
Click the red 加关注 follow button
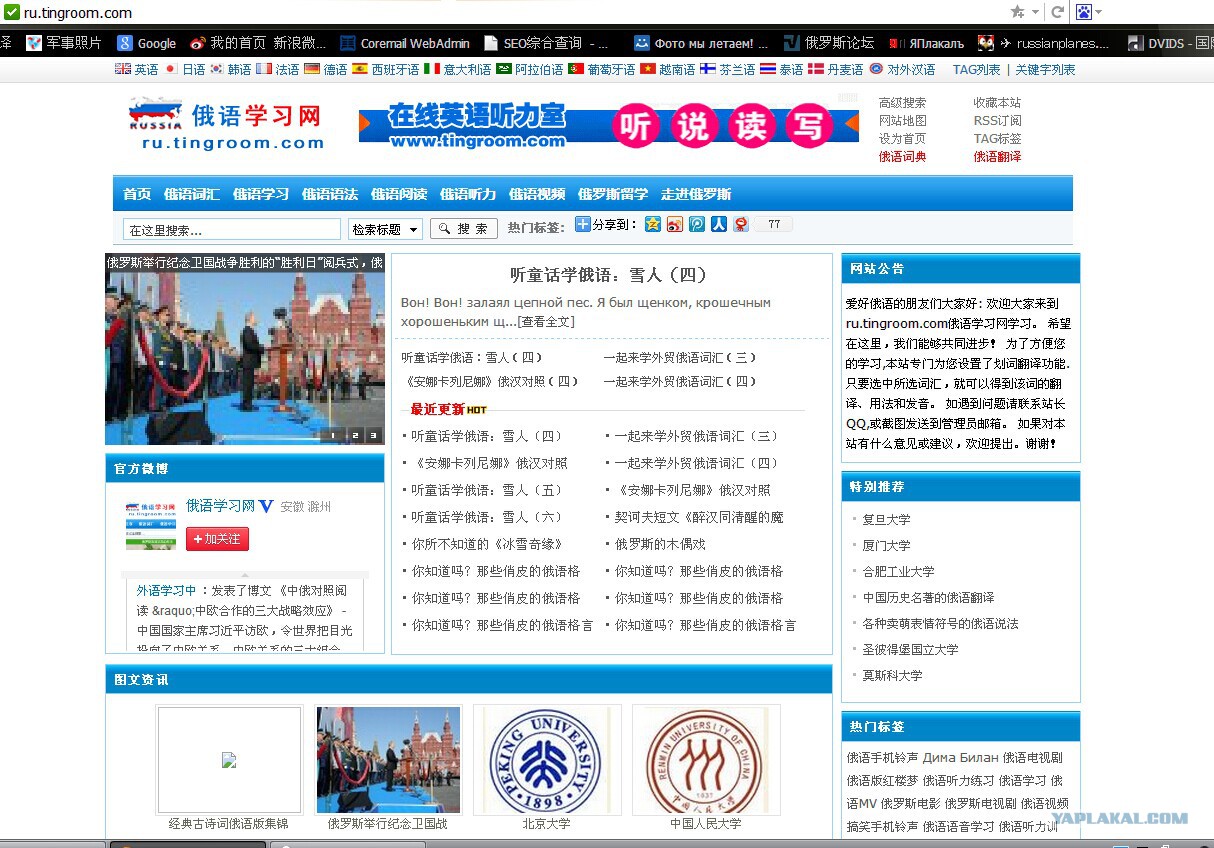pos(217,539)
